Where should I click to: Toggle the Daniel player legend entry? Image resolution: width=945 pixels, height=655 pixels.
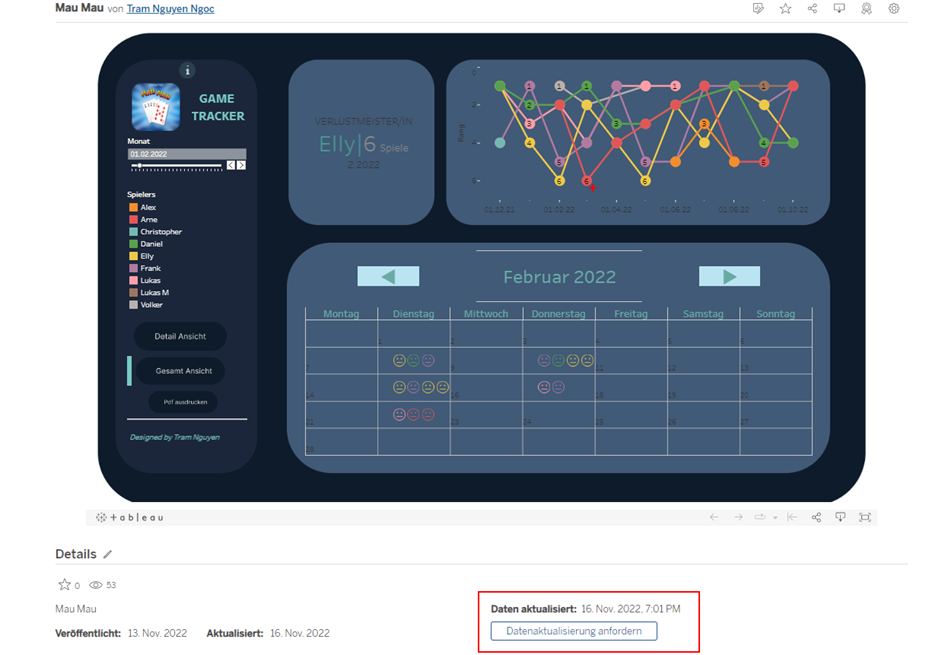coord(146,244)
